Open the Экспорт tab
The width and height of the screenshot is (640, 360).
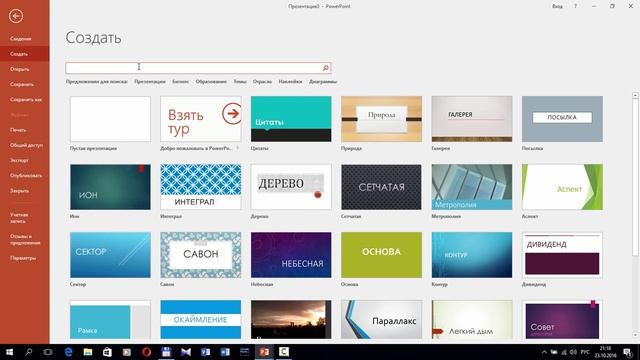click(x=19, y=160)
